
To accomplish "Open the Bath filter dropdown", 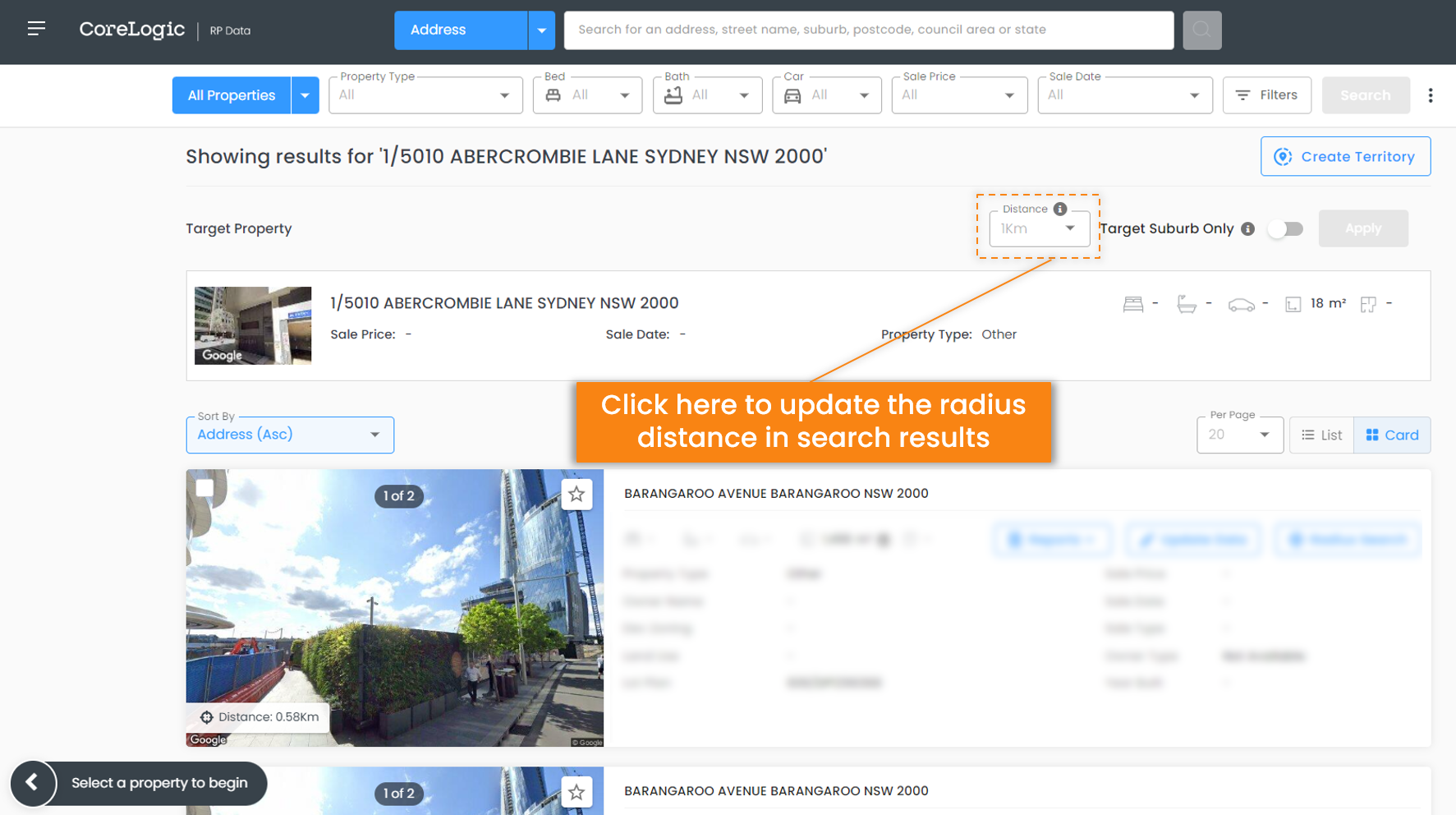I will coord(707,95).
